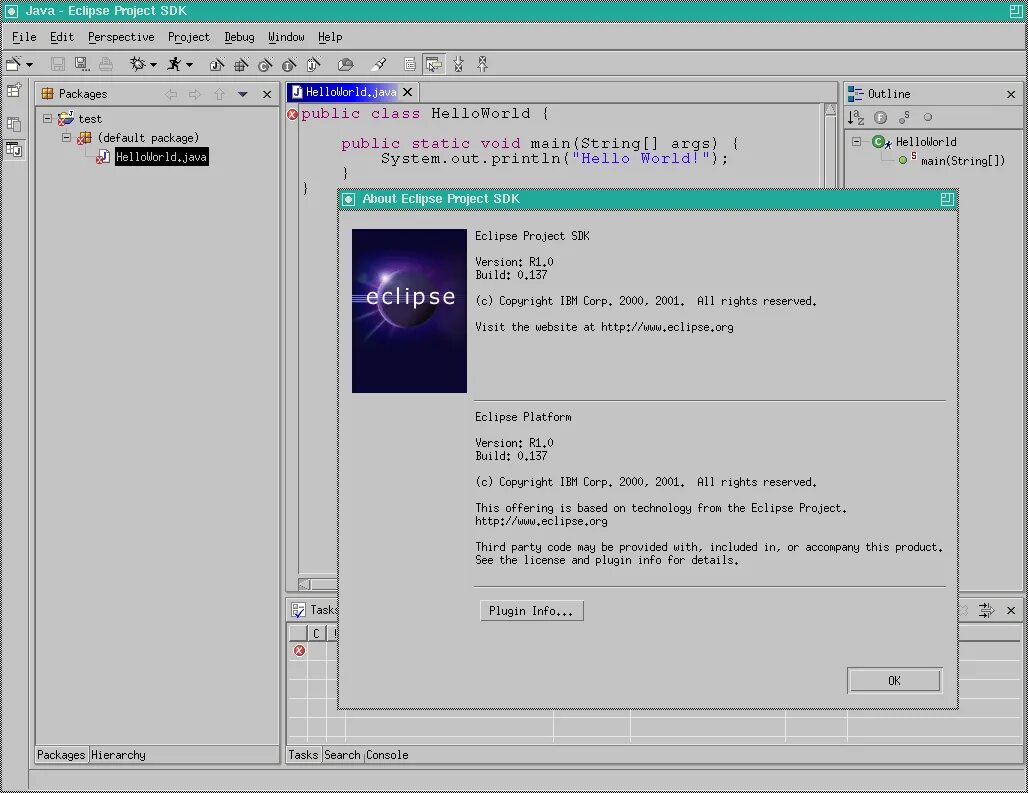
Task: Toggle alphabetical sort in Outline
Action: pyautogui.click(x=856, y=117)
